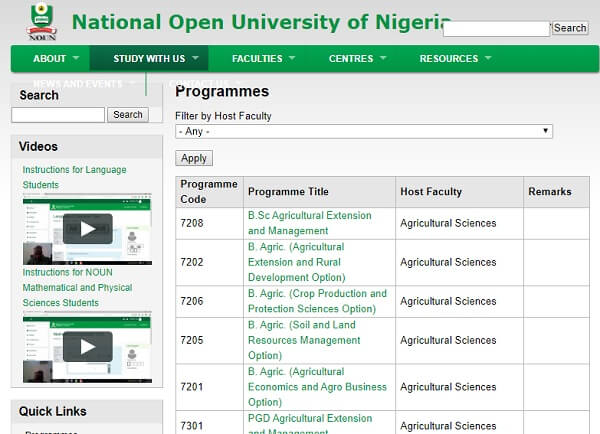Click the header Search button

tap(570, 28)
